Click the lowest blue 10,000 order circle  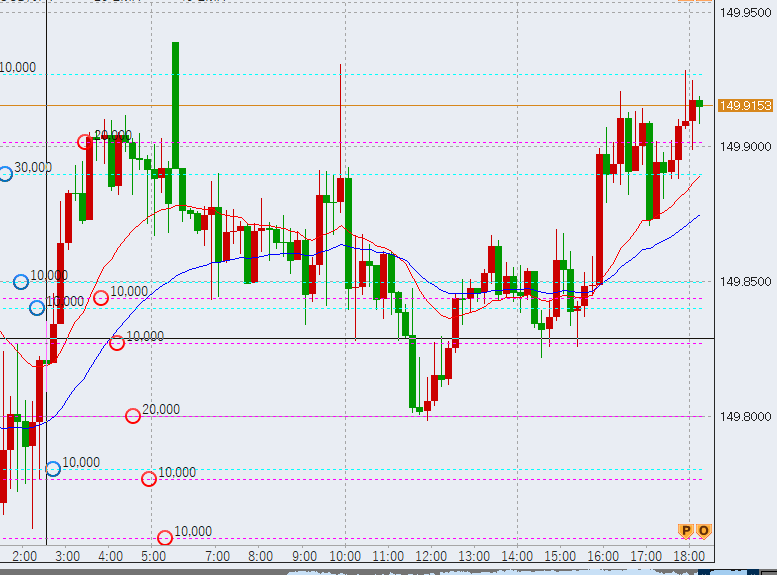53,469
